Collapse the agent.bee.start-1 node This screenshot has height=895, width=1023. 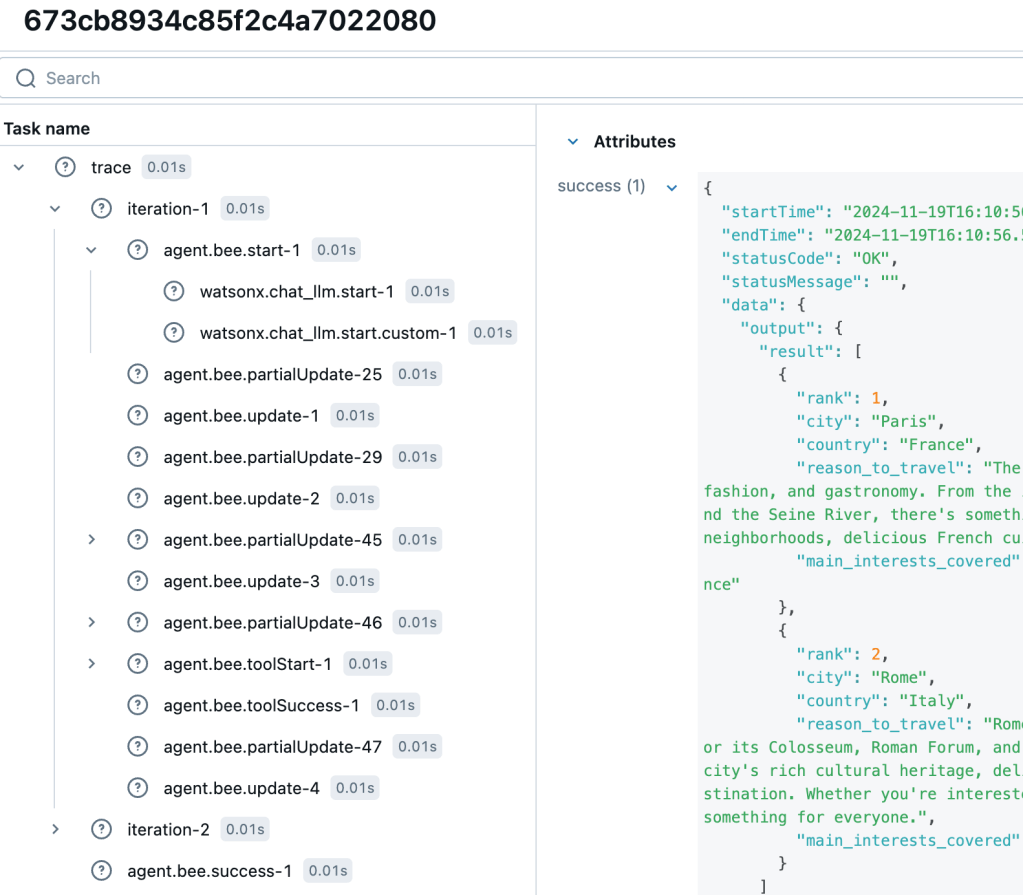pos(91,250)
